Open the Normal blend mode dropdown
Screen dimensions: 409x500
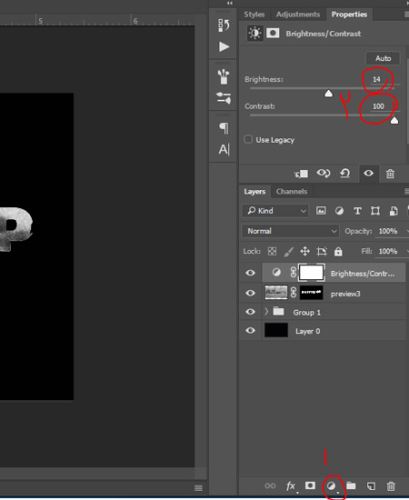(x=290, y=231)
